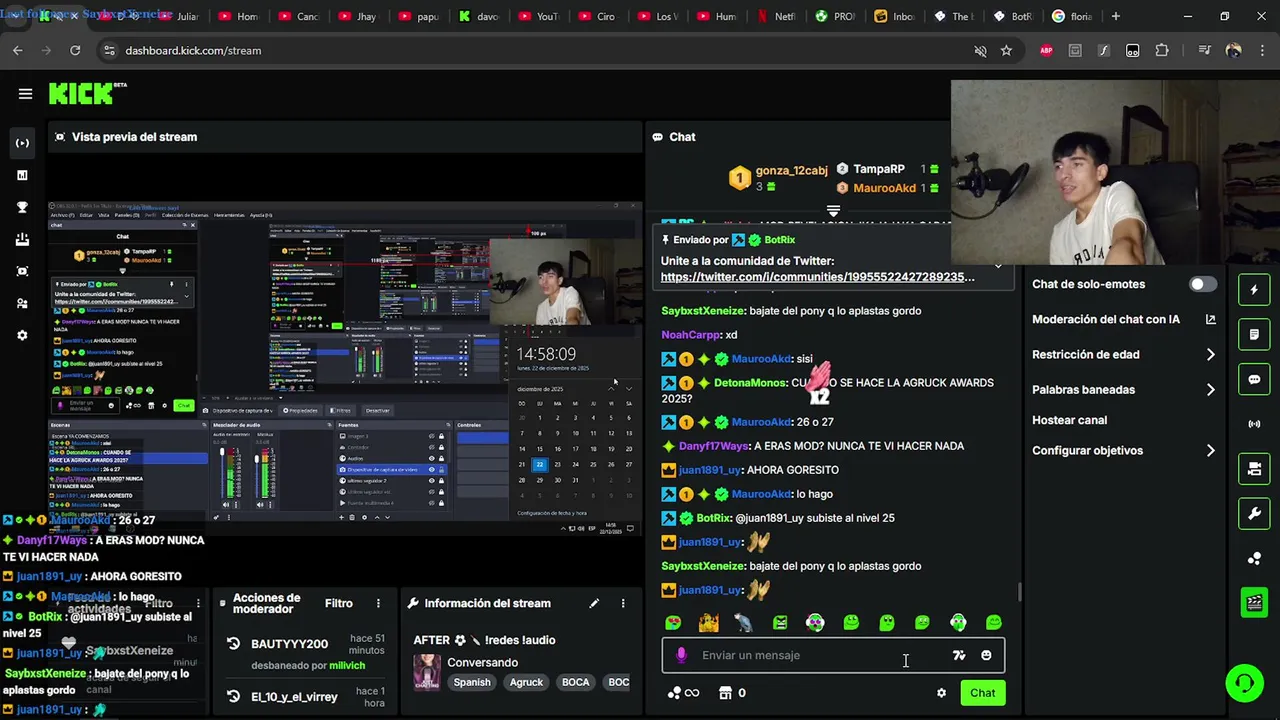Viewport: 1280px width, 720px height.
Task: Click Moderación del chat con IA
Action: [1106, 319]
